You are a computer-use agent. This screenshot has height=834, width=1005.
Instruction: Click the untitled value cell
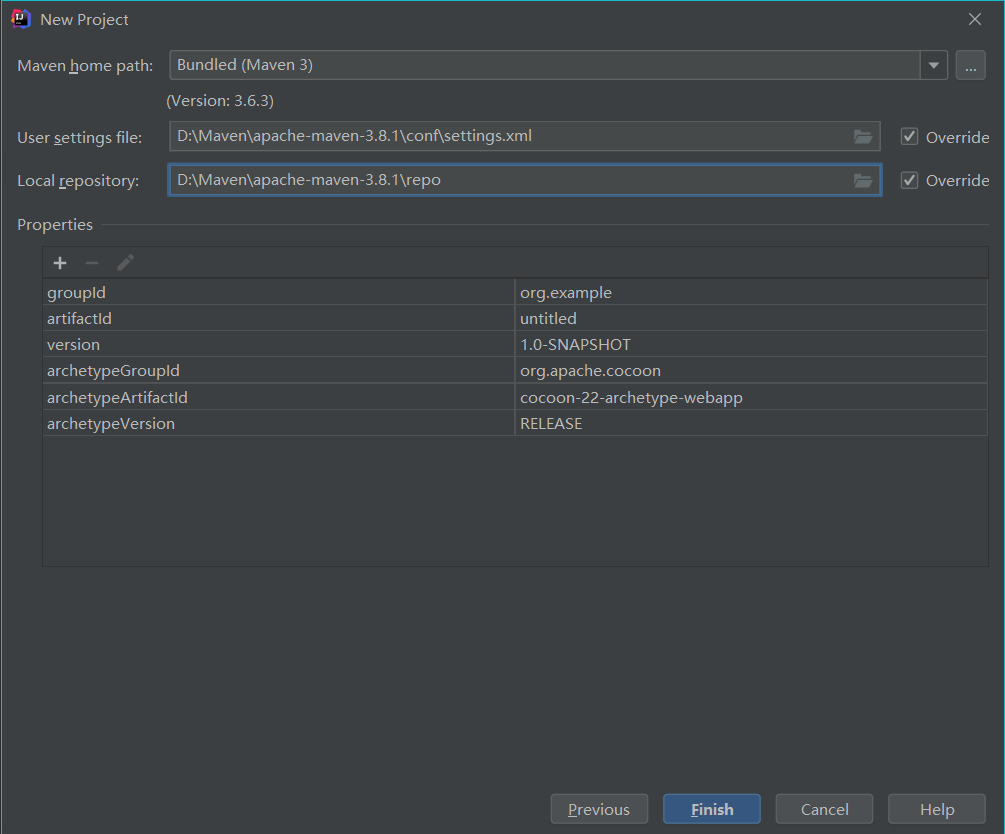pyautogui.click(x=751, y=319)
